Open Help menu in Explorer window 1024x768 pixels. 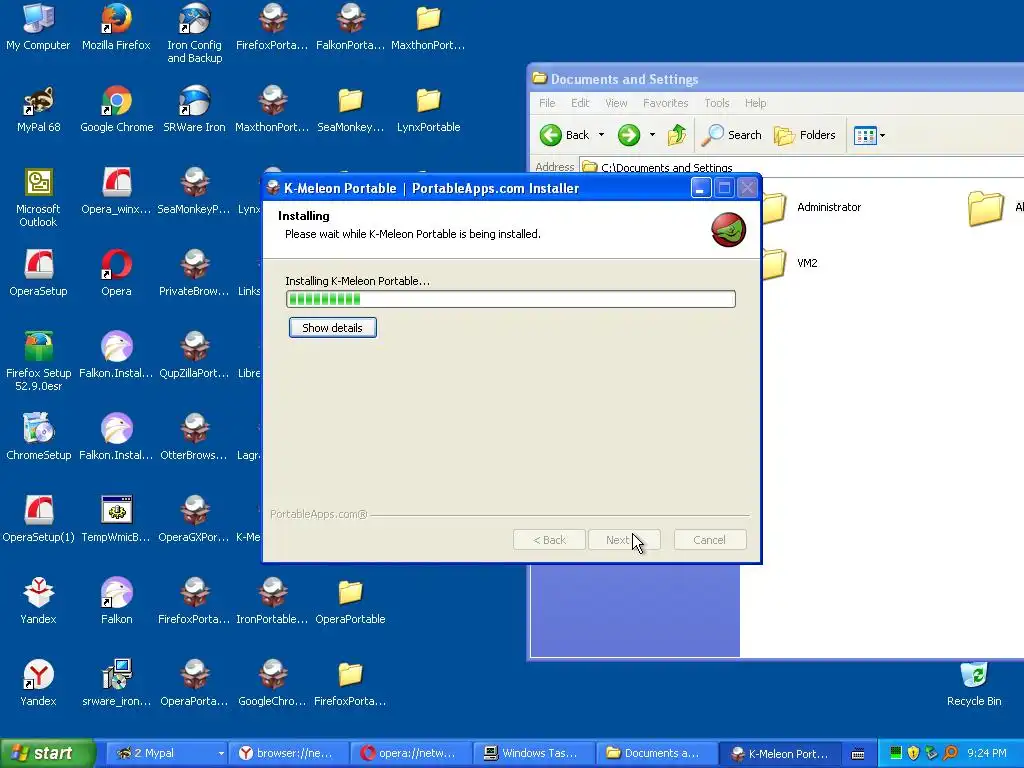[756, 103]
